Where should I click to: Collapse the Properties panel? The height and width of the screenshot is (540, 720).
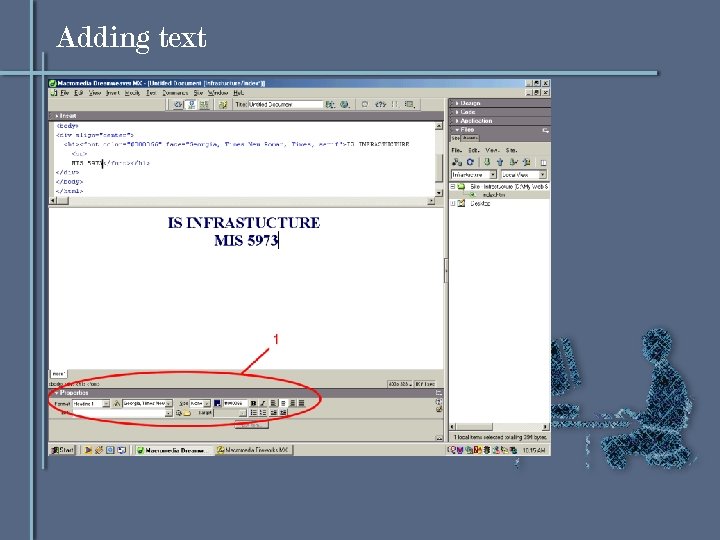click(56, 393)
